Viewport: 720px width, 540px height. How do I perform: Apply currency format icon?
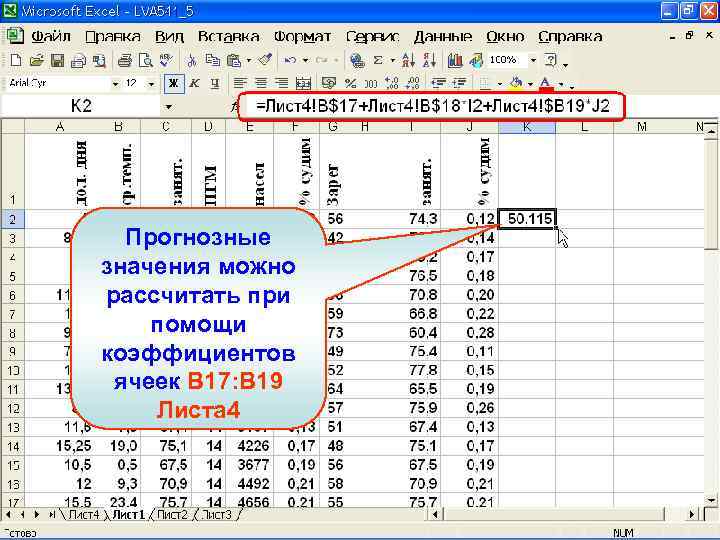[x=329, y=84]
